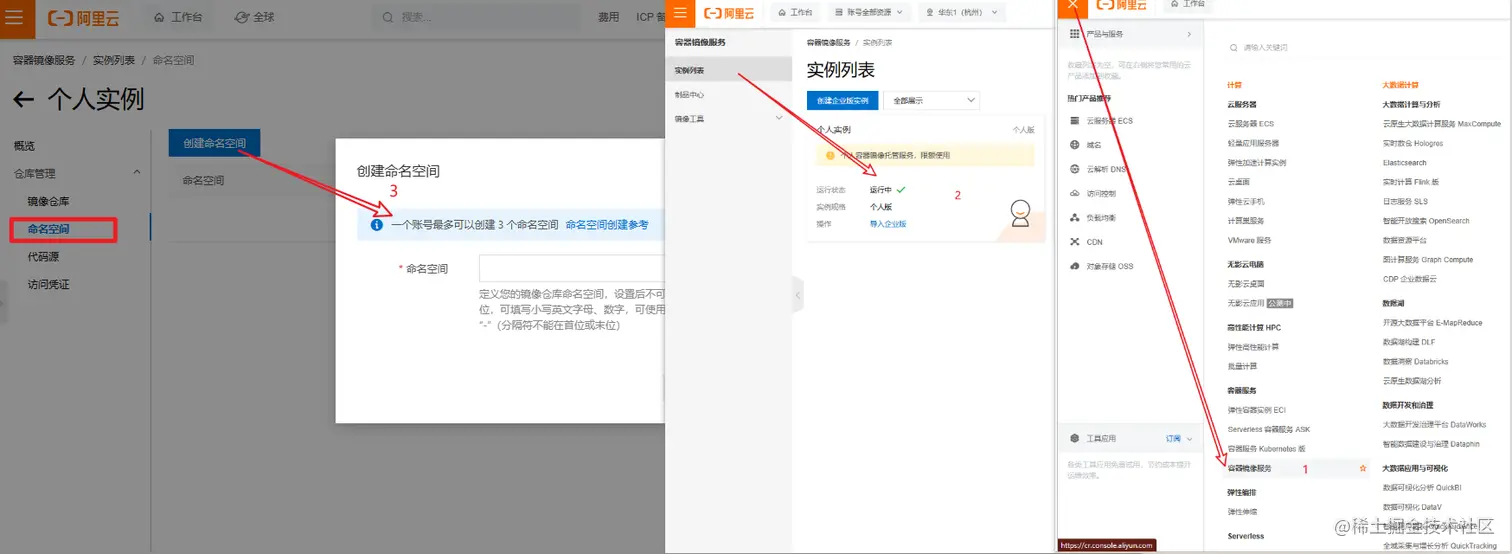This screenshot has width=1512, height=554.
Task: Open the 全部展示 filter dropdown
Action: click(x=932, y=100)
